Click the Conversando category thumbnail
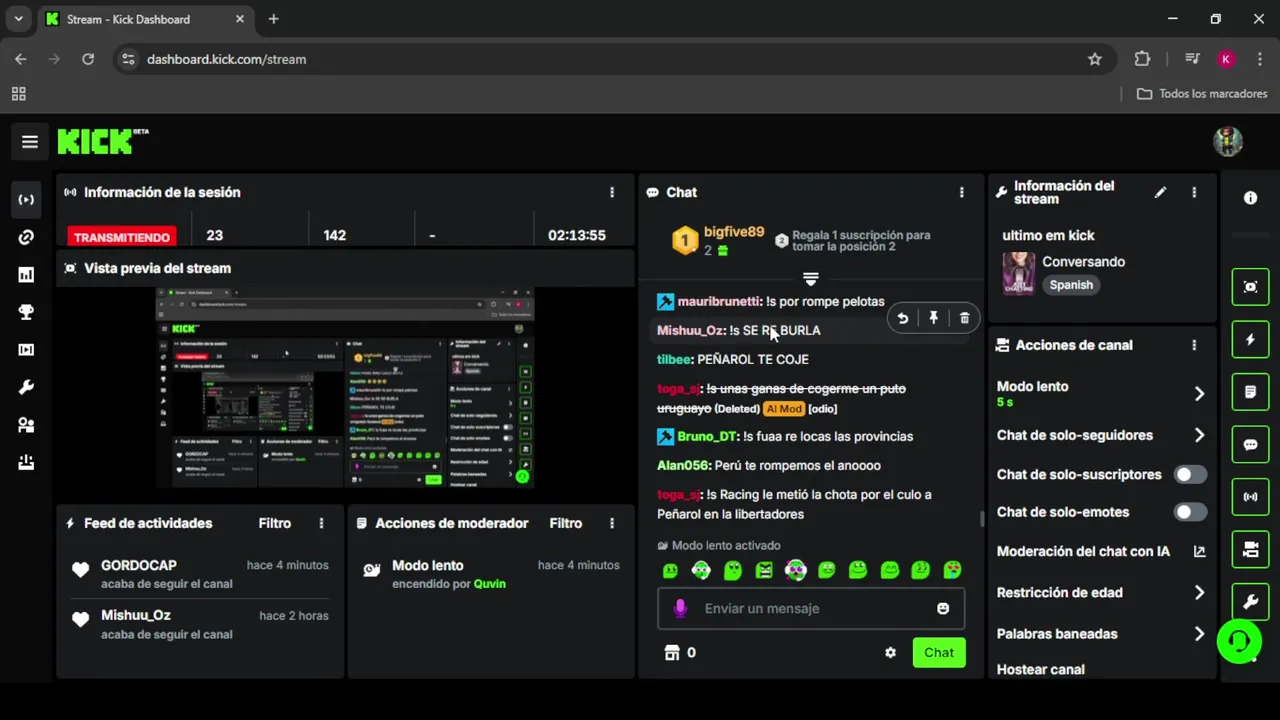Screen dimensions: 1280x720 pyautogui.click(x=1019, y=273)
